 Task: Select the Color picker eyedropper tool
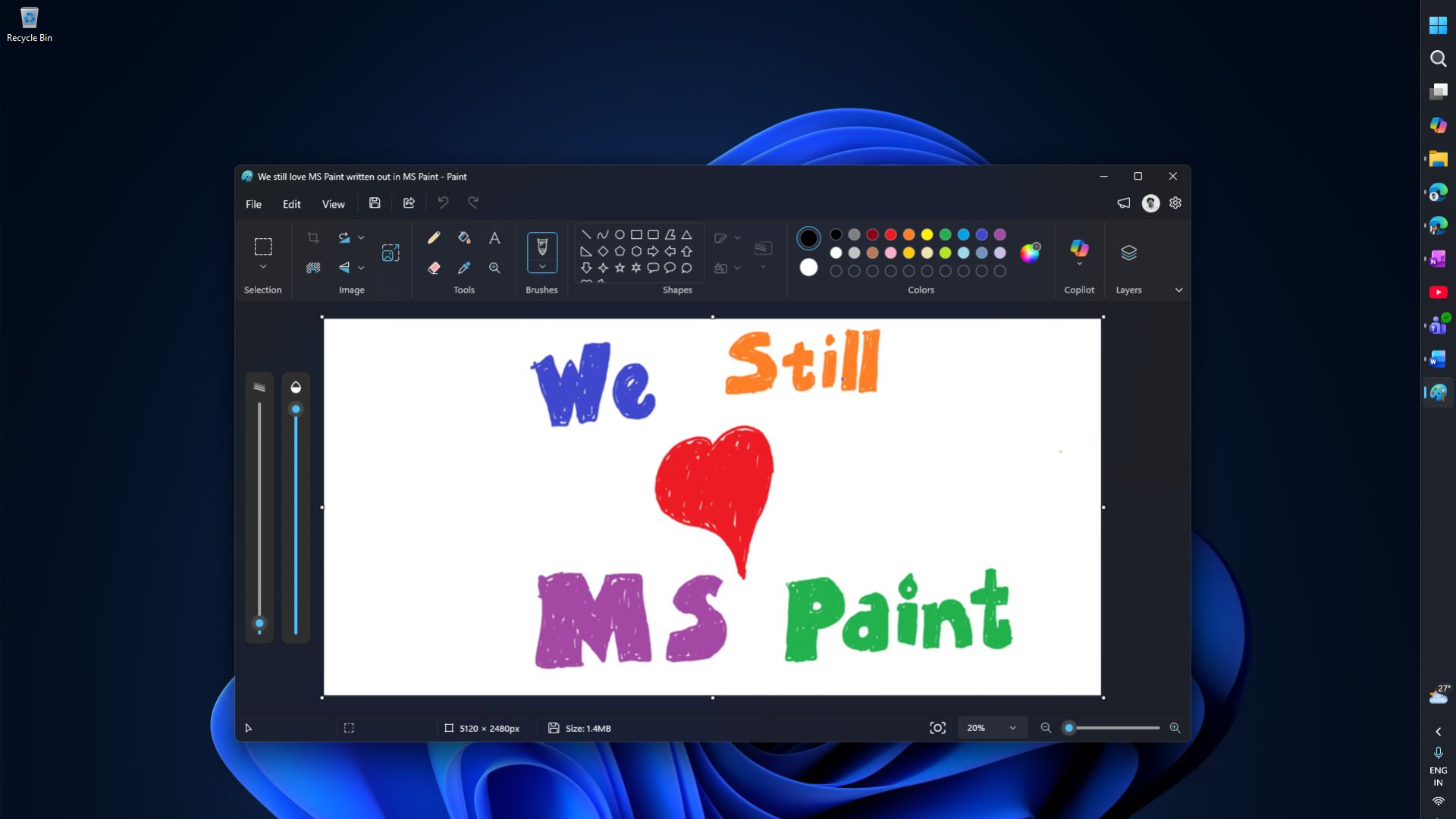464,268
